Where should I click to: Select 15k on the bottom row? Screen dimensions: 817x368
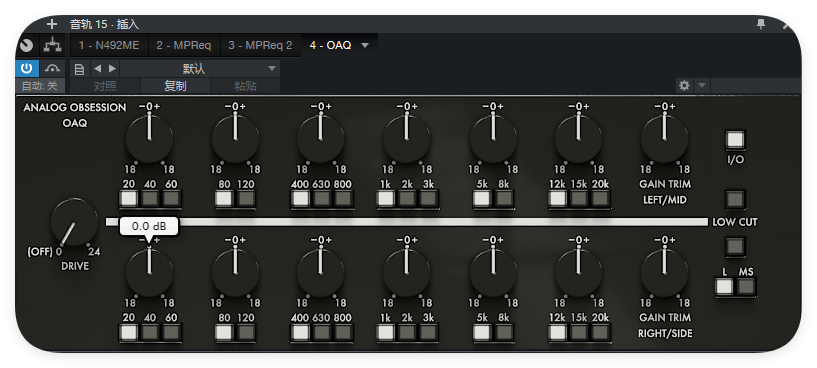click(579, 332)
